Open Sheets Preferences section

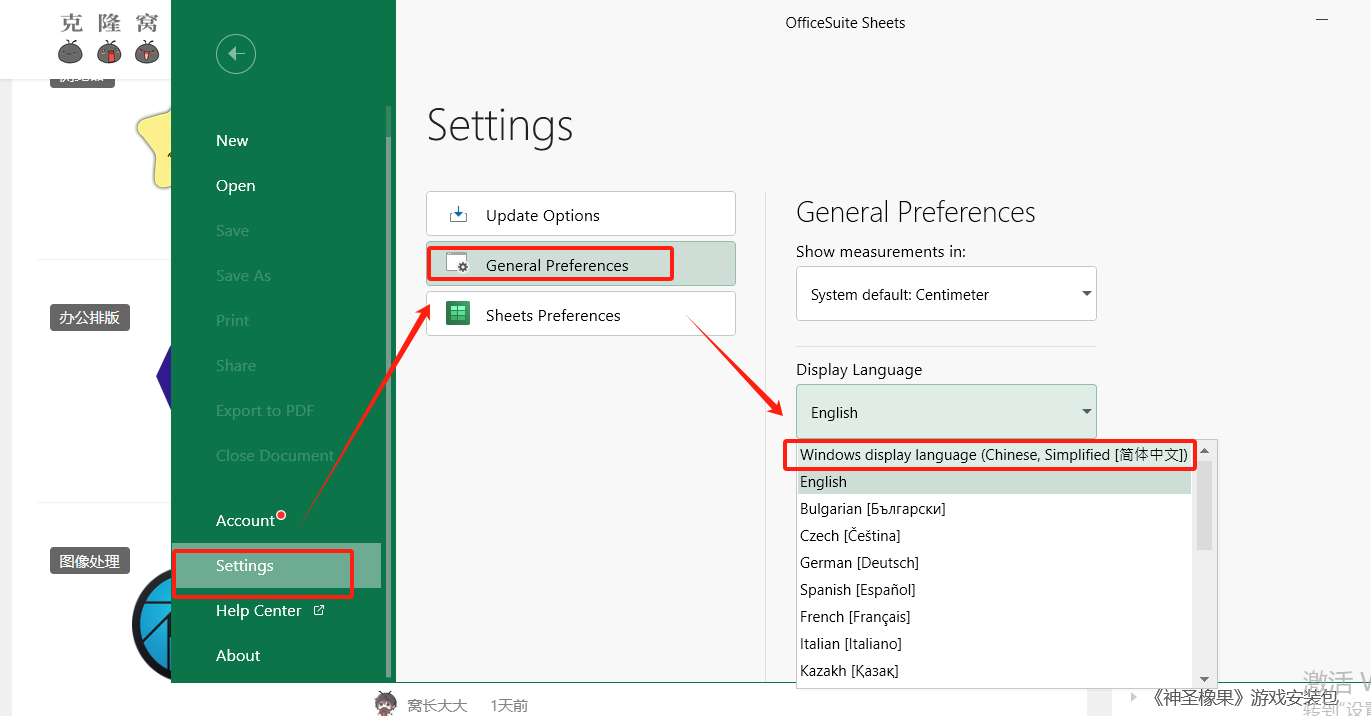(x=581, y=314)
